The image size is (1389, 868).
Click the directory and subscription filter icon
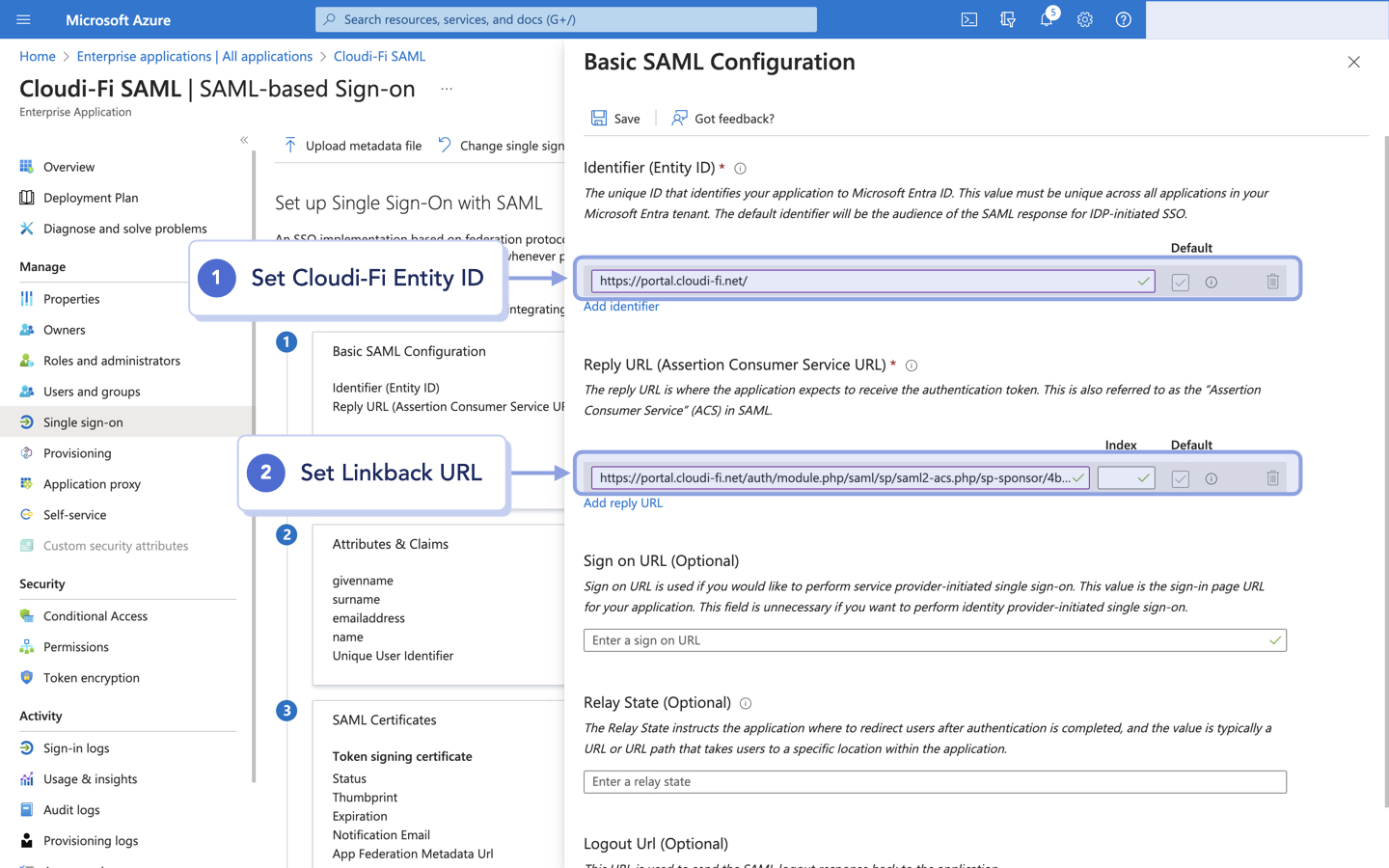1007,19
